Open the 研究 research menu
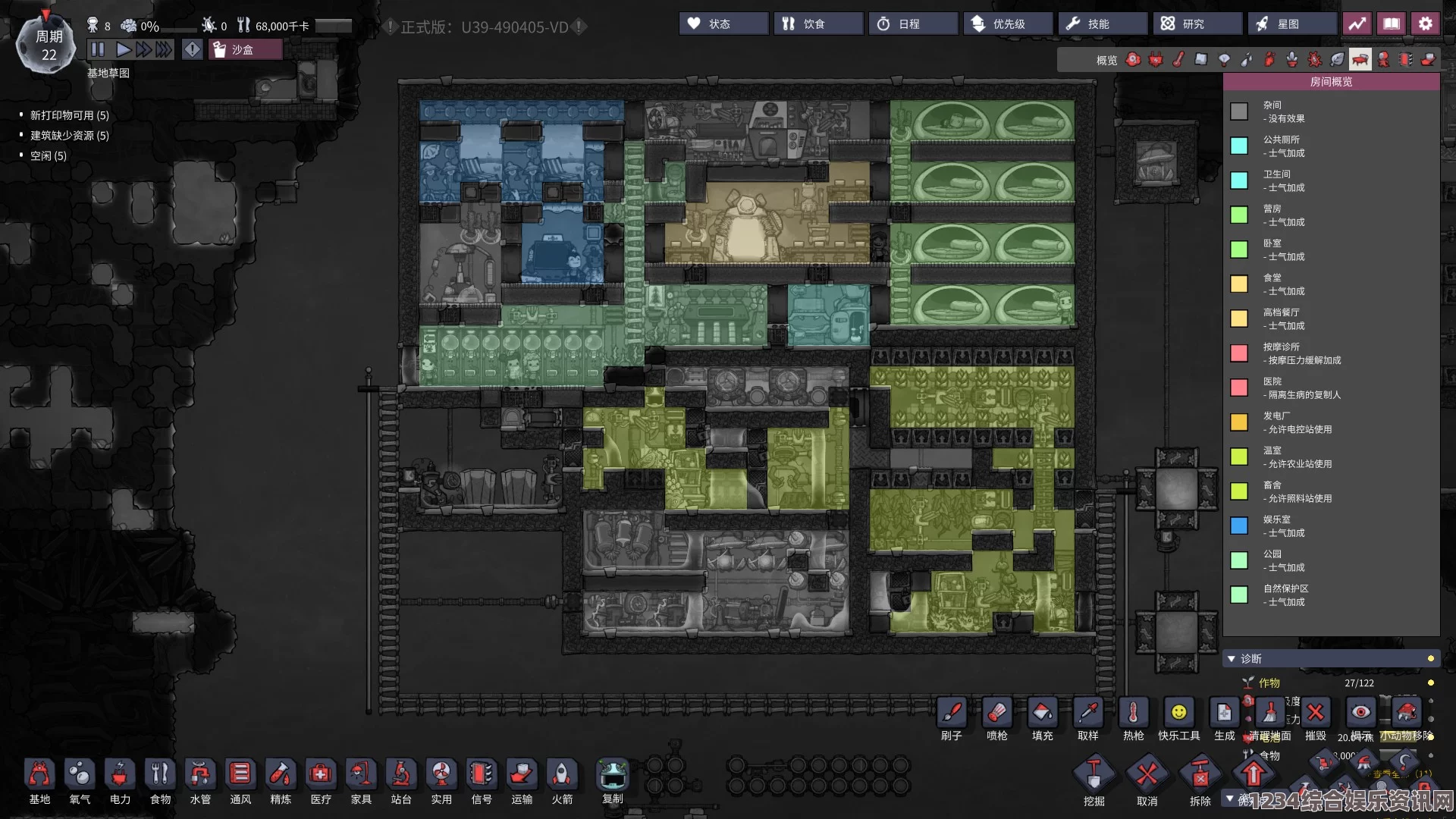 [1197, 24]
